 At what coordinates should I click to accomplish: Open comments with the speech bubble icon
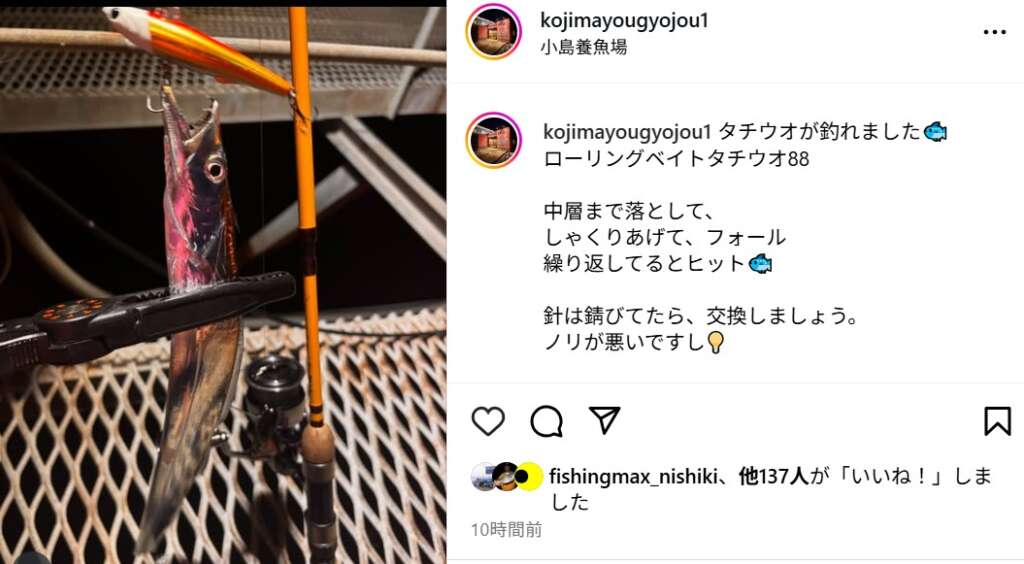[547, 421]
